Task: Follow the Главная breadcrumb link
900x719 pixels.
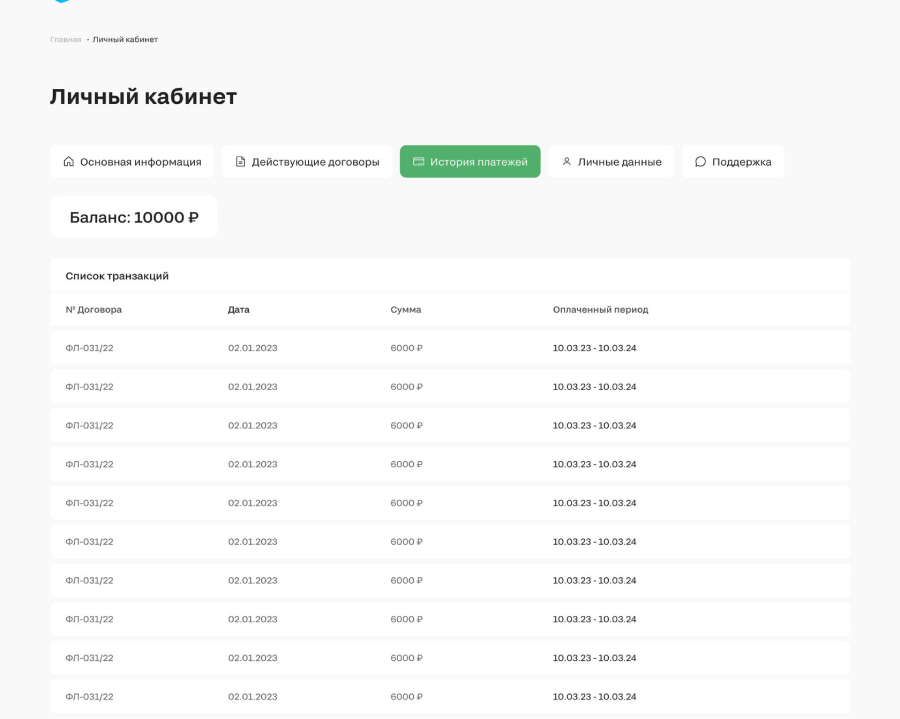Action: 65,40
